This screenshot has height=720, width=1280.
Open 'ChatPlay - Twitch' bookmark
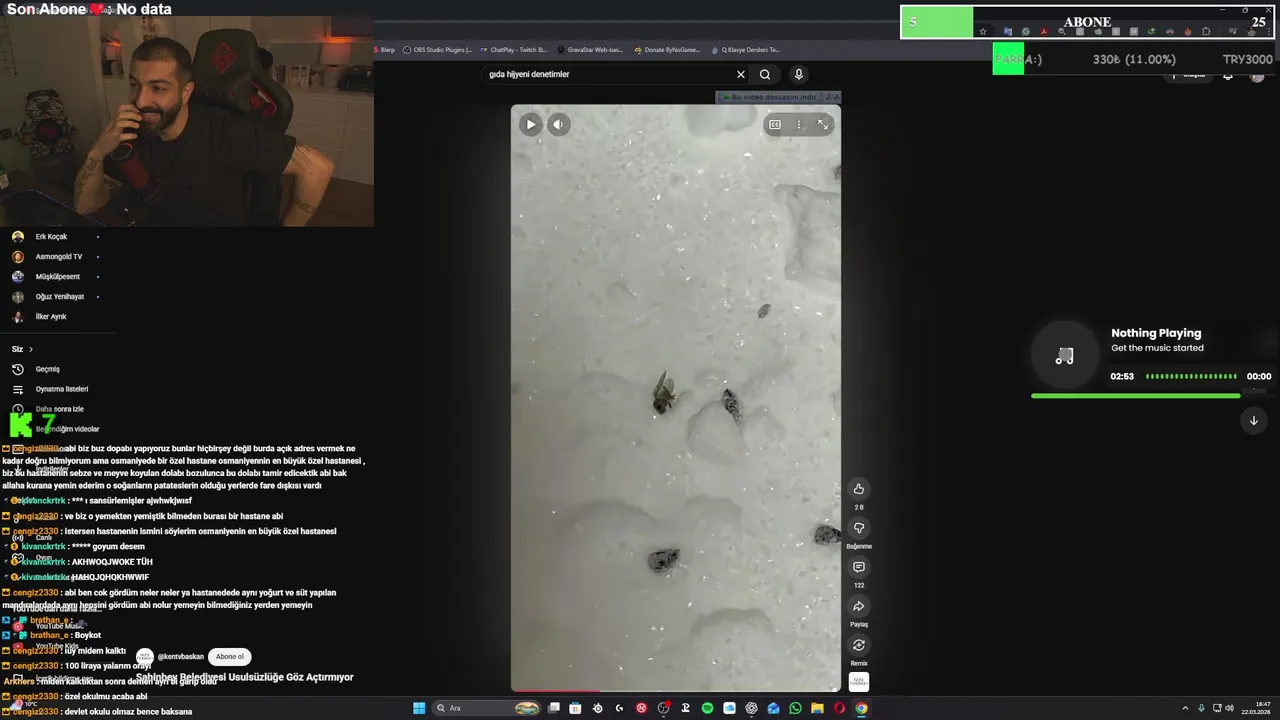[514, 49]
